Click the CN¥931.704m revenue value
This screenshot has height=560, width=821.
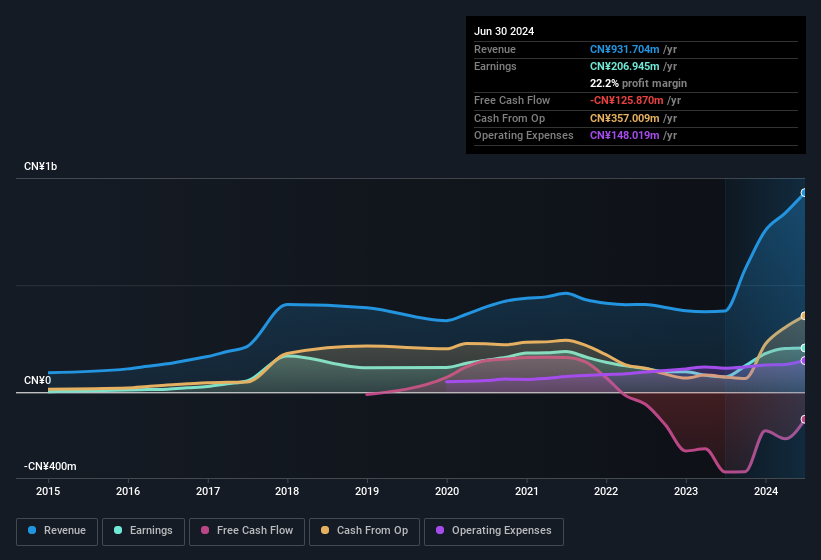(x=625, y=49)
